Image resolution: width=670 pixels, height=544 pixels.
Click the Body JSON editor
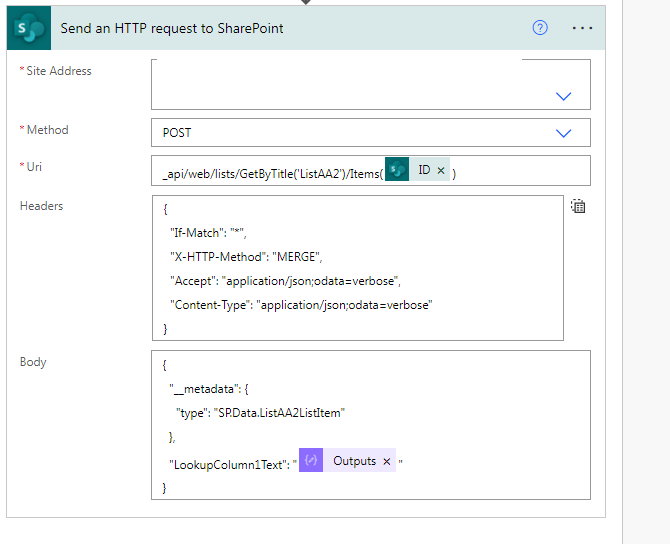tap(371, 425)
